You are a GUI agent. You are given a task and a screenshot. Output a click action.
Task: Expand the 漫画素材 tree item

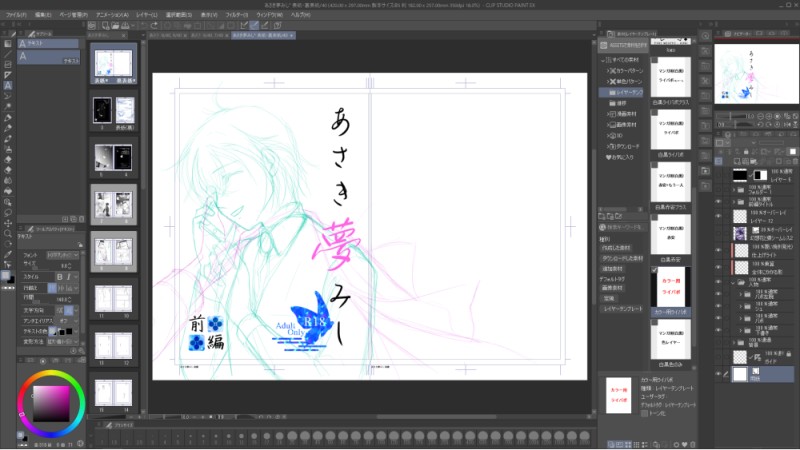[608, 114]
